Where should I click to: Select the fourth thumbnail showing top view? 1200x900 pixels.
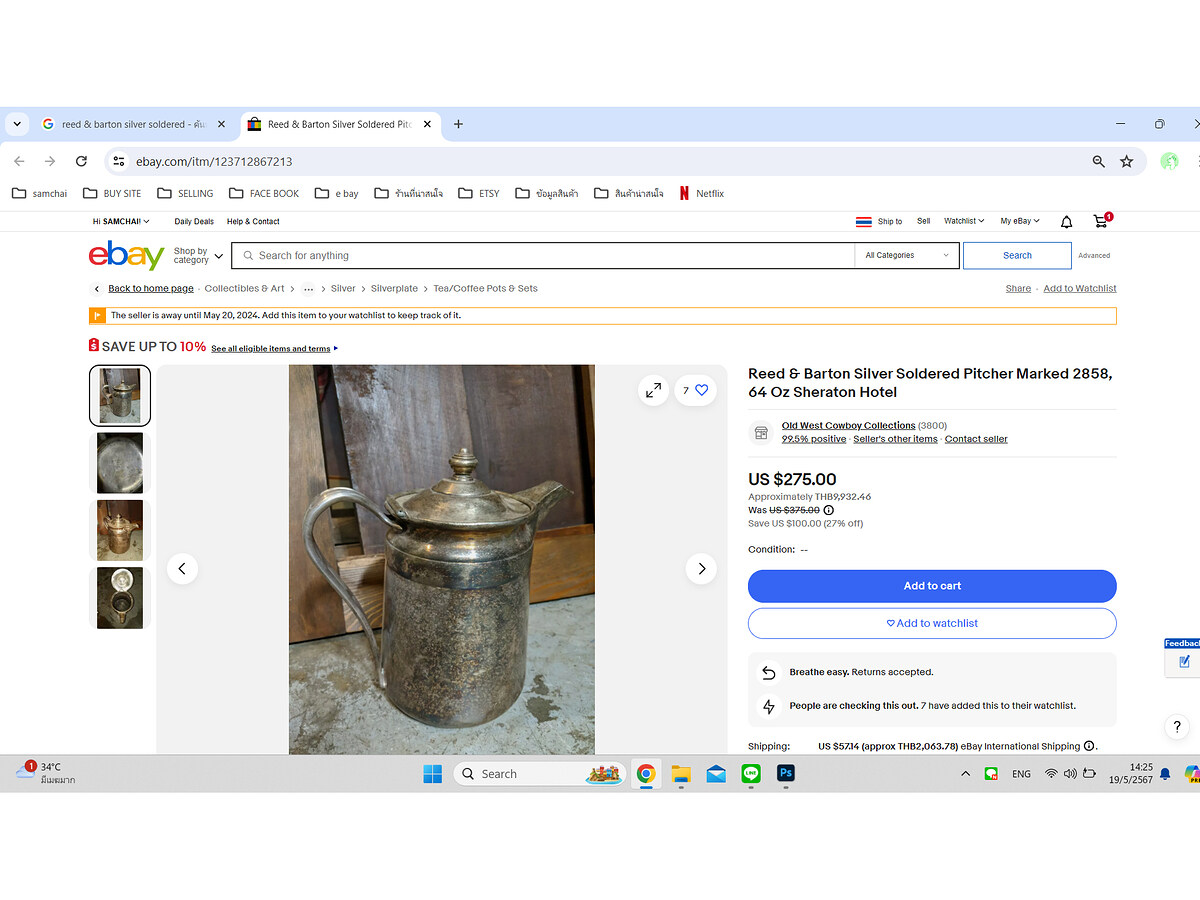[x=120, y=598]
